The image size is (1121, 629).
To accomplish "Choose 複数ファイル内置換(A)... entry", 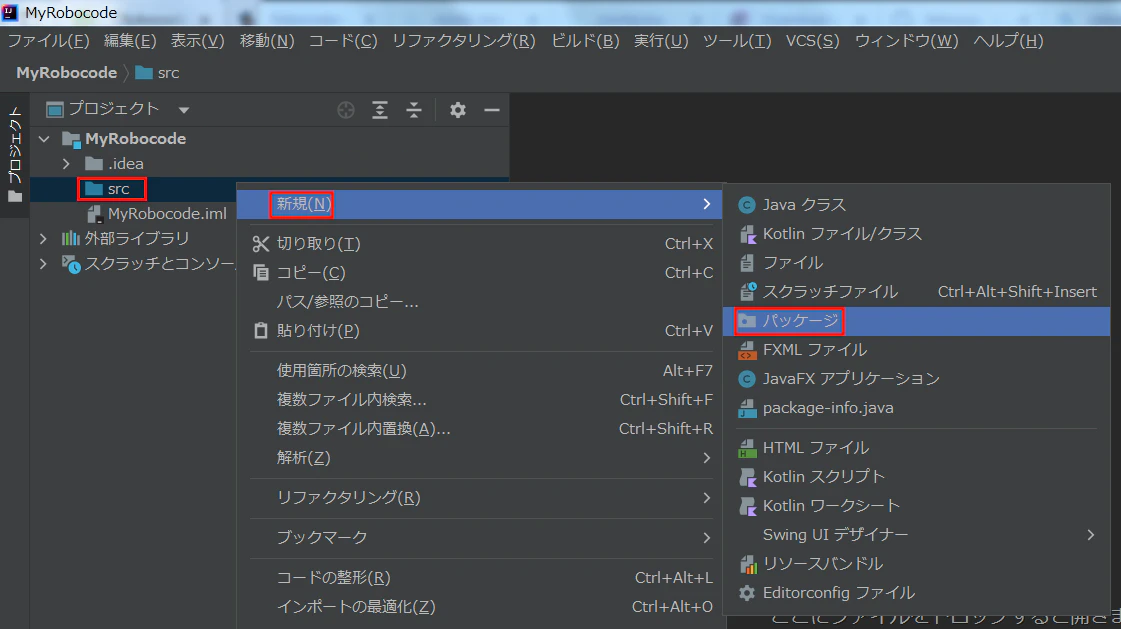I will point(482,429).
